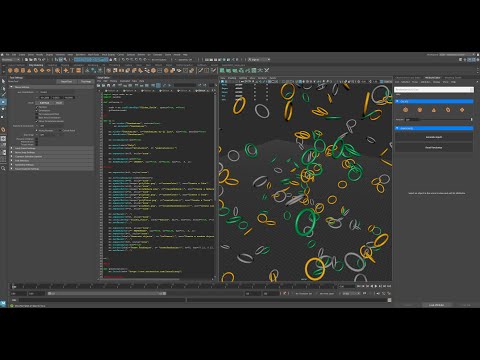The image size is (480, 360).
Task: Click the search magnifier at toolbox bottom
Action: tap(3, 168)
